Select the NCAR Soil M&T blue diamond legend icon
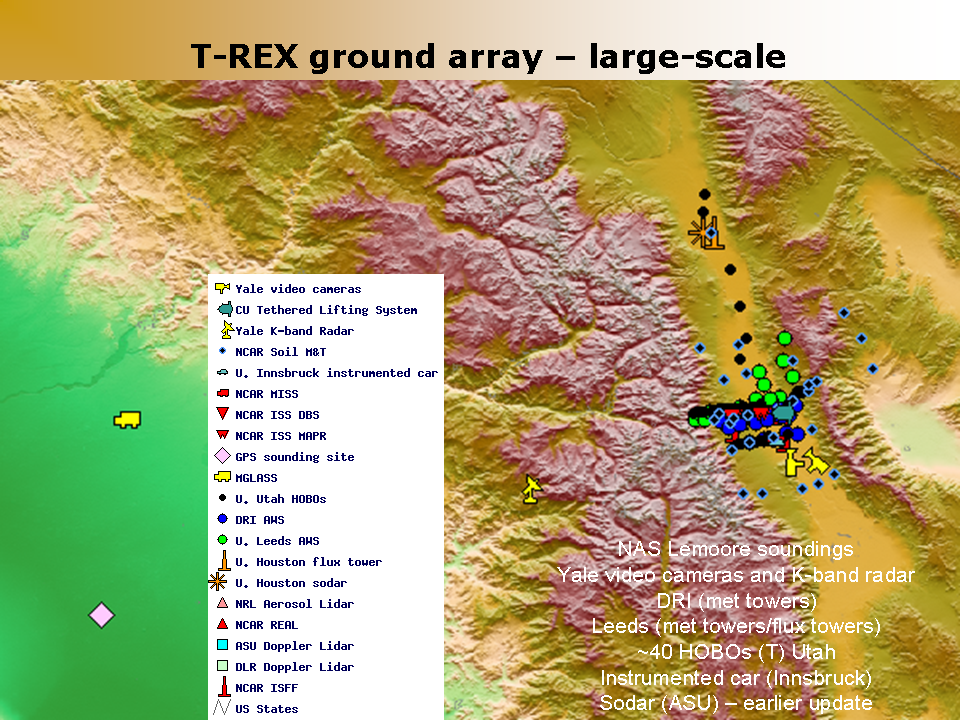The width and height of the screenshot is (960, 720). point(222,351)
